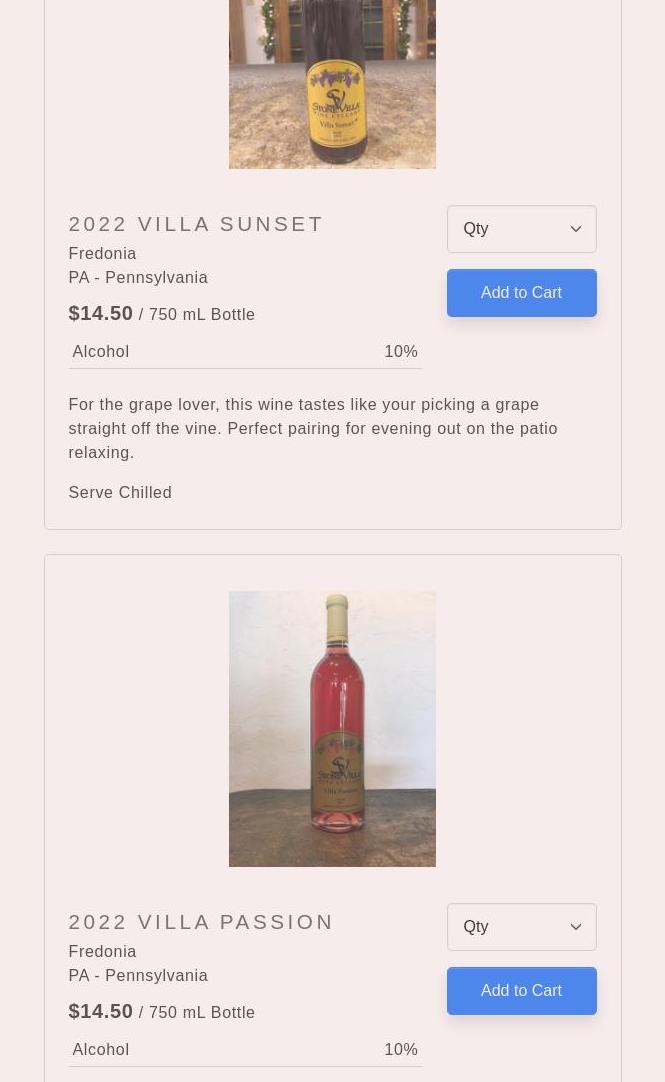Open the Qty dropdown for Villa Passion
The height and width of the screenshot is (1082, 665).
pyautogui.click(x=510, y=927)
